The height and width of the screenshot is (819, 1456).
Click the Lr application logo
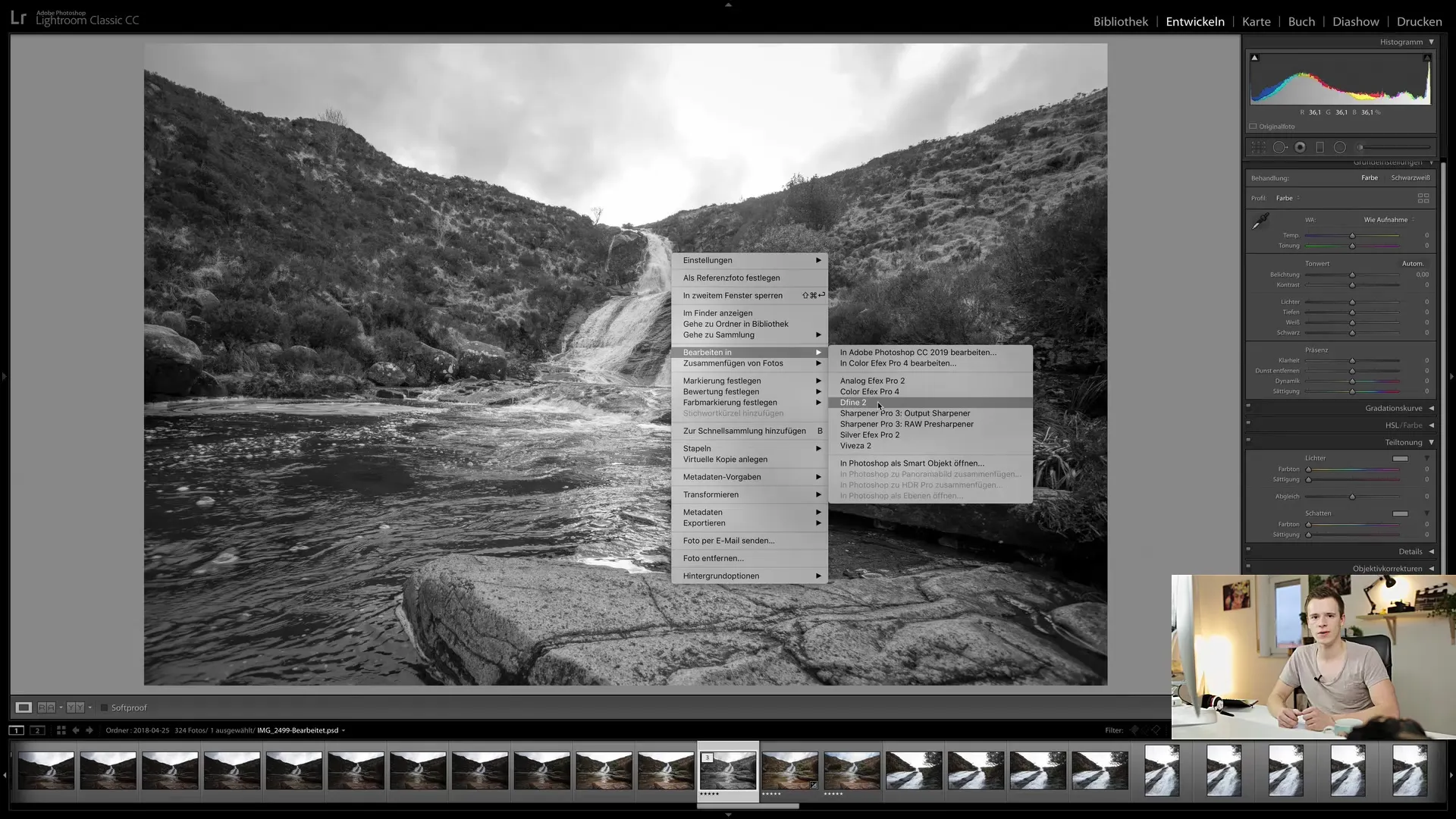click(18, 18)
